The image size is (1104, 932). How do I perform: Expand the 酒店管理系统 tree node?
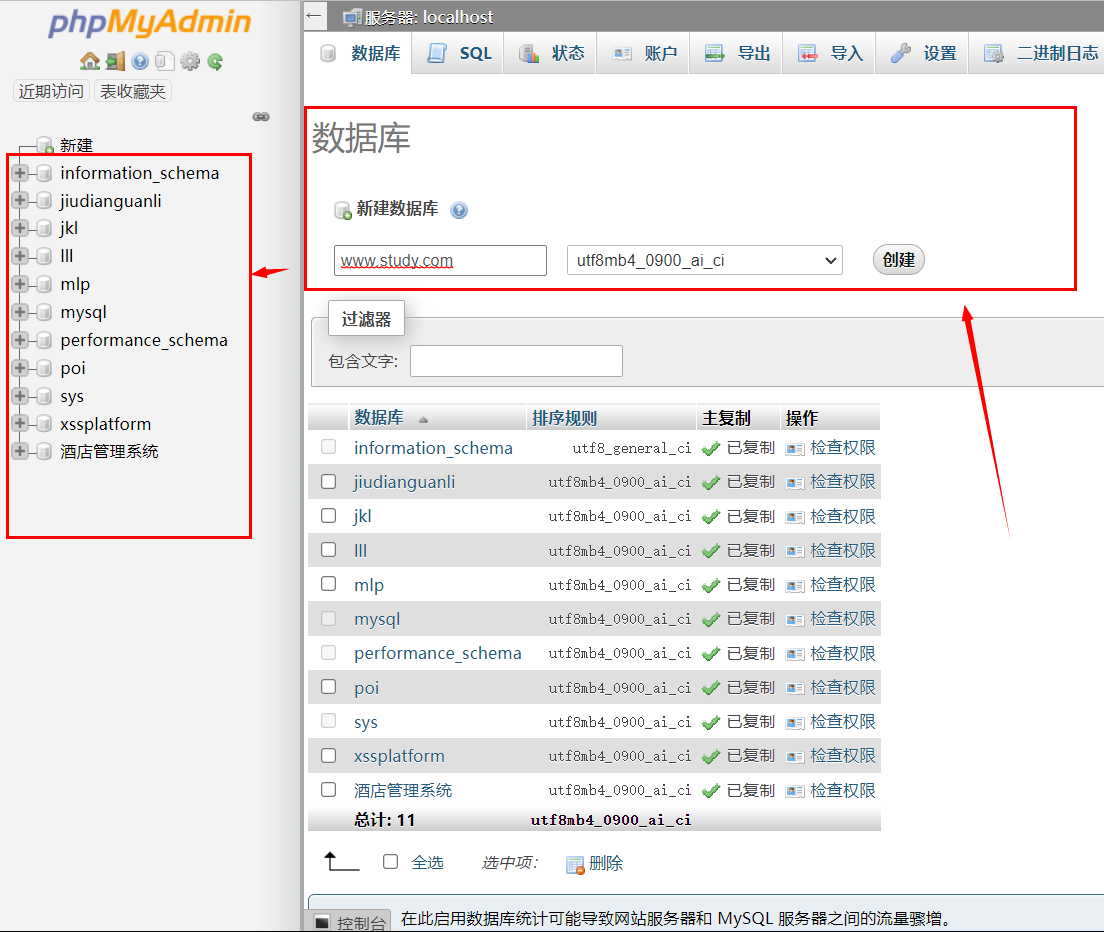point(20,451)
